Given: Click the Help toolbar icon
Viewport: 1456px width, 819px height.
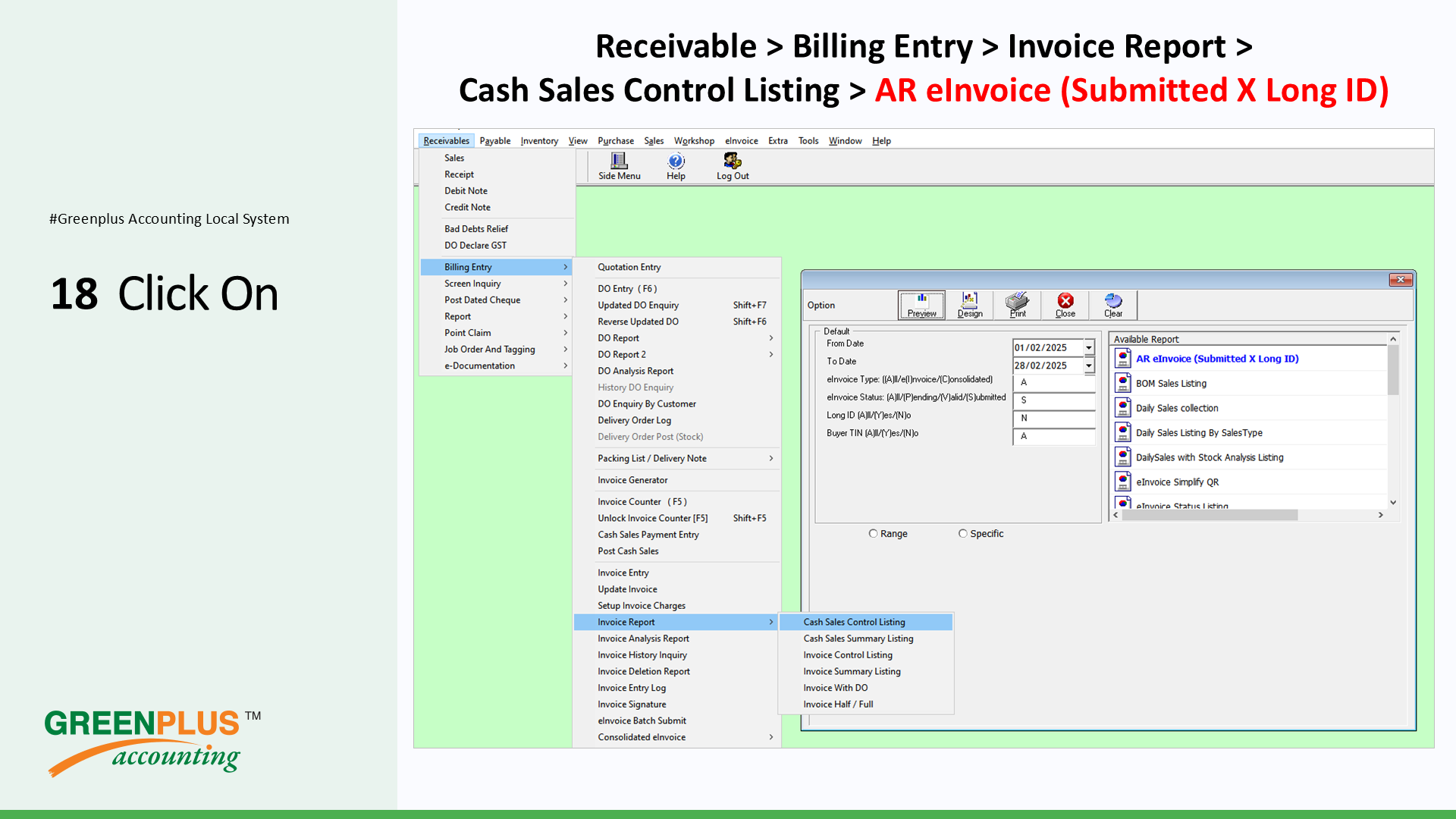Looking at the screenshot, I should pos(676,166).
